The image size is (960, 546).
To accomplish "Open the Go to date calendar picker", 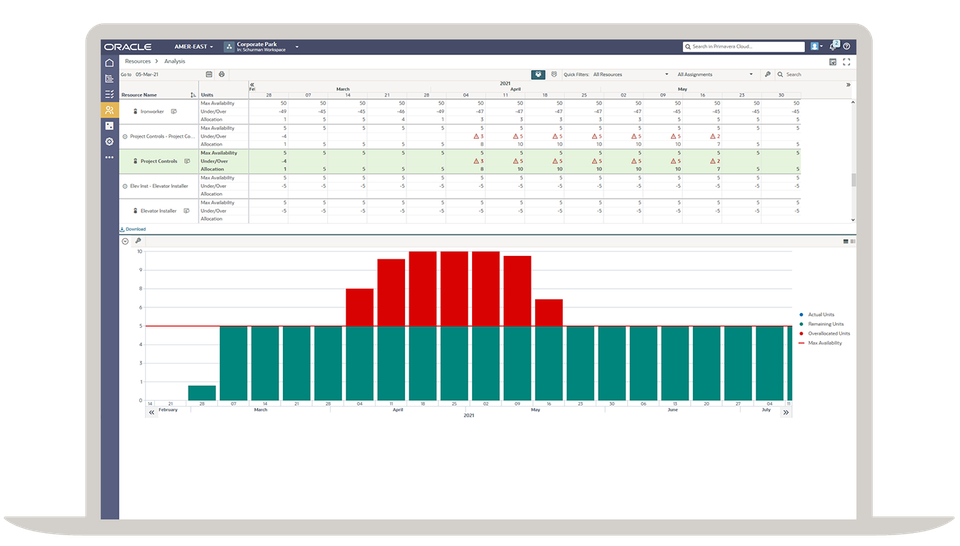I will point(209,74).
